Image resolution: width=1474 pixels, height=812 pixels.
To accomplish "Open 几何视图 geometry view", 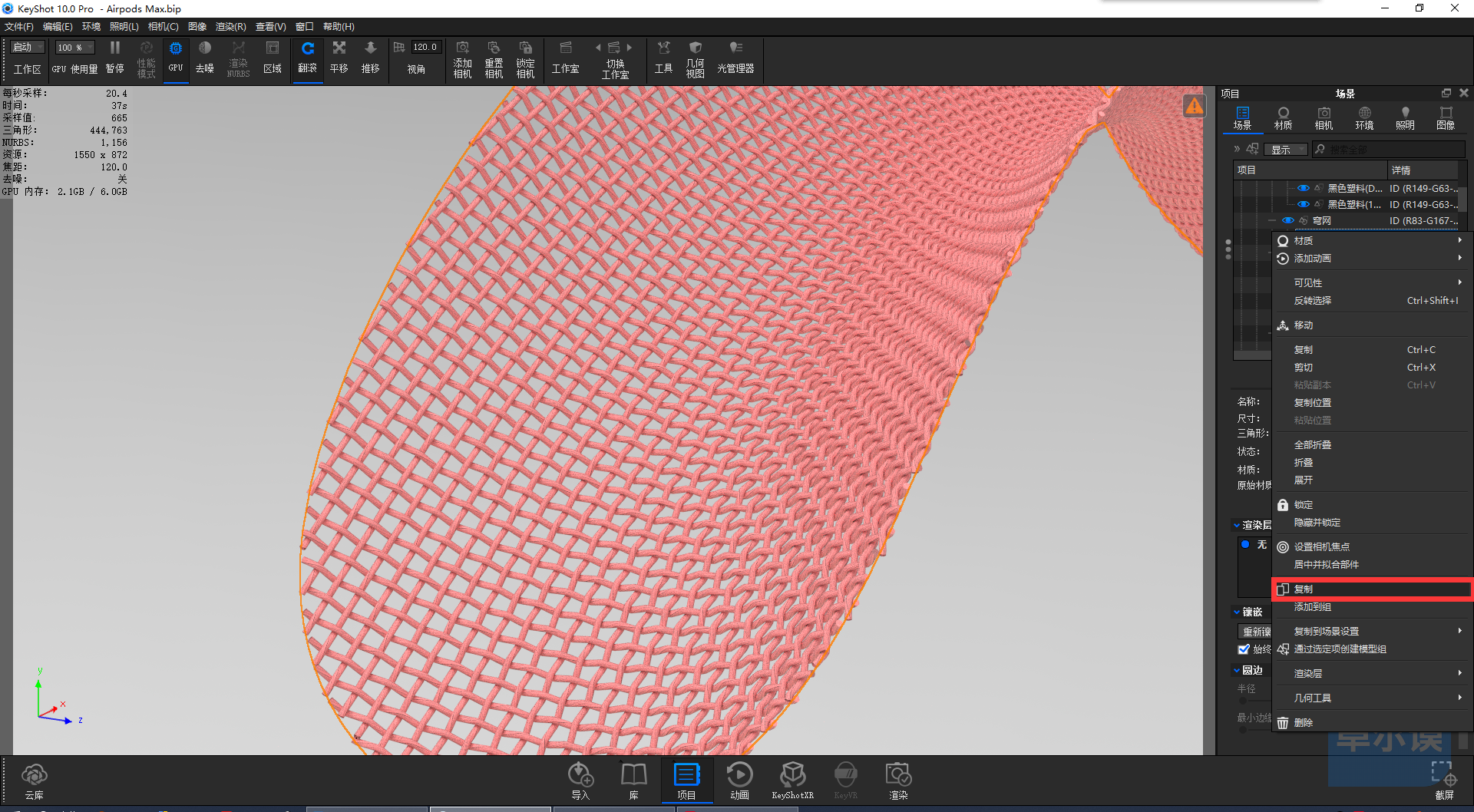I will tap(696, 59).
